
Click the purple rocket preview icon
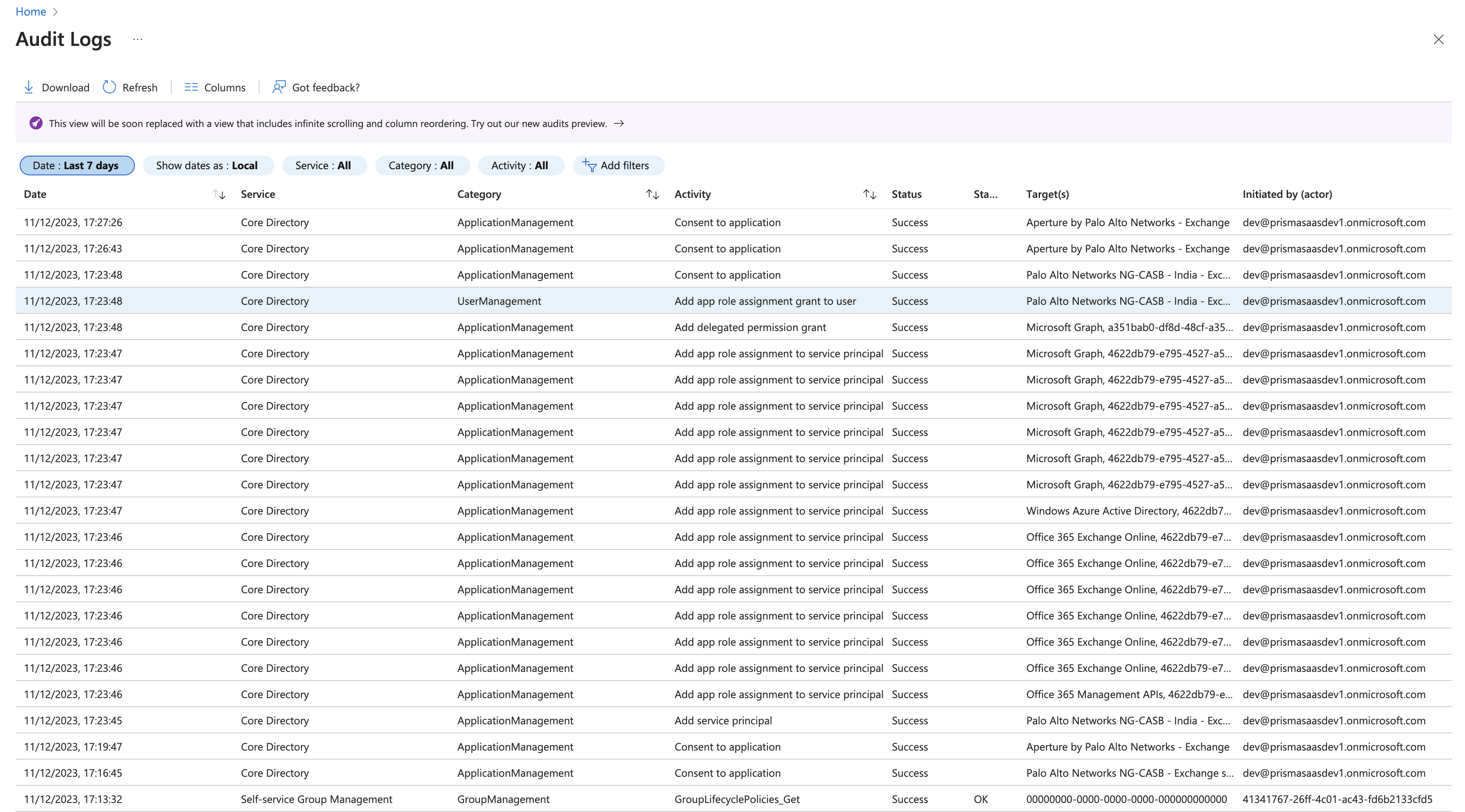[x=36, y=123]
